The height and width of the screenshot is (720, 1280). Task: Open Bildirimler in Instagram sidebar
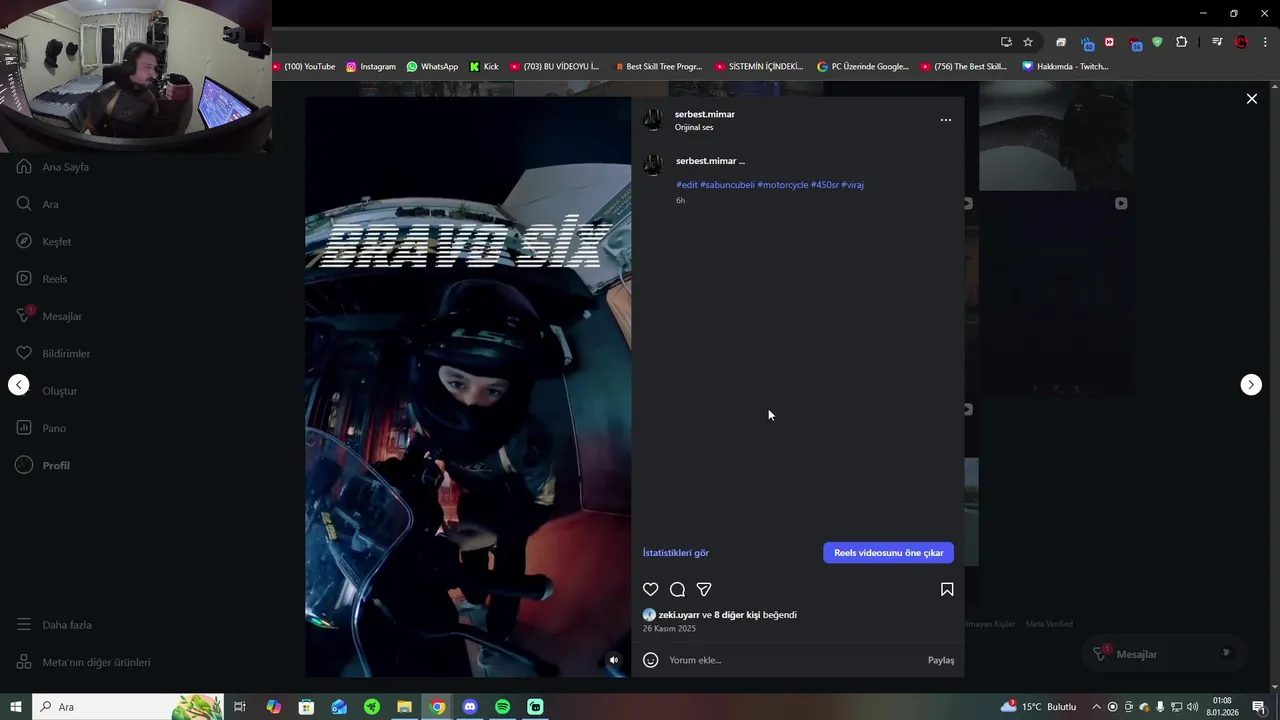point(53,353)
